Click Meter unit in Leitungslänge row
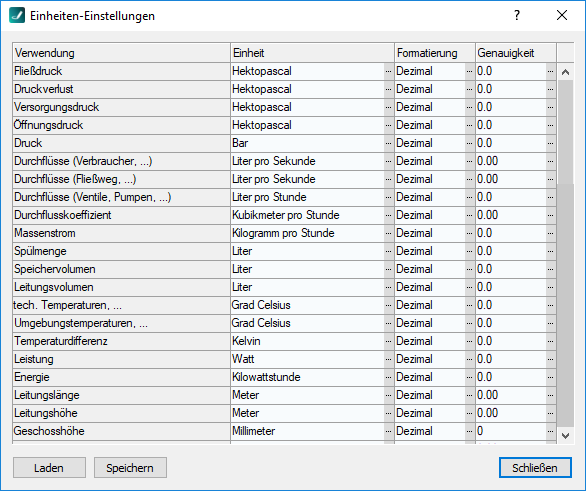586x491 pixels. click(x=245, y=395)
